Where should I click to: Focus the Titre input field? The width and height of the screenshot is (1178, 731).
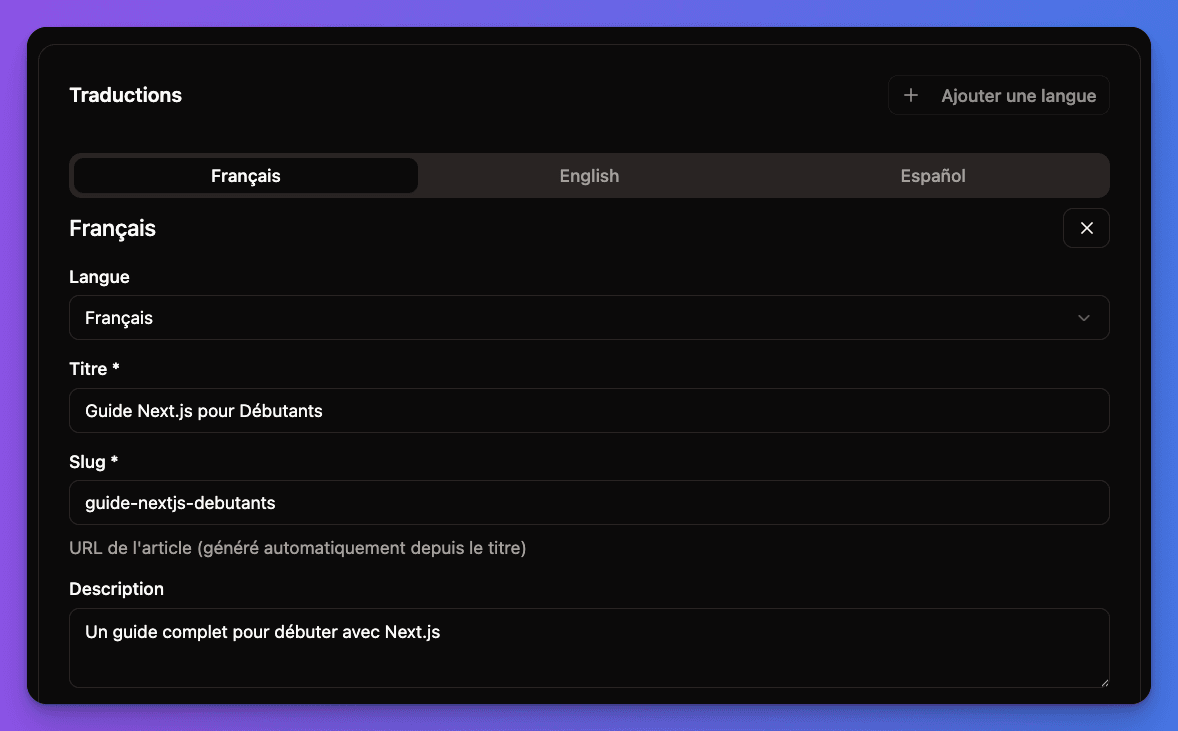589,410
